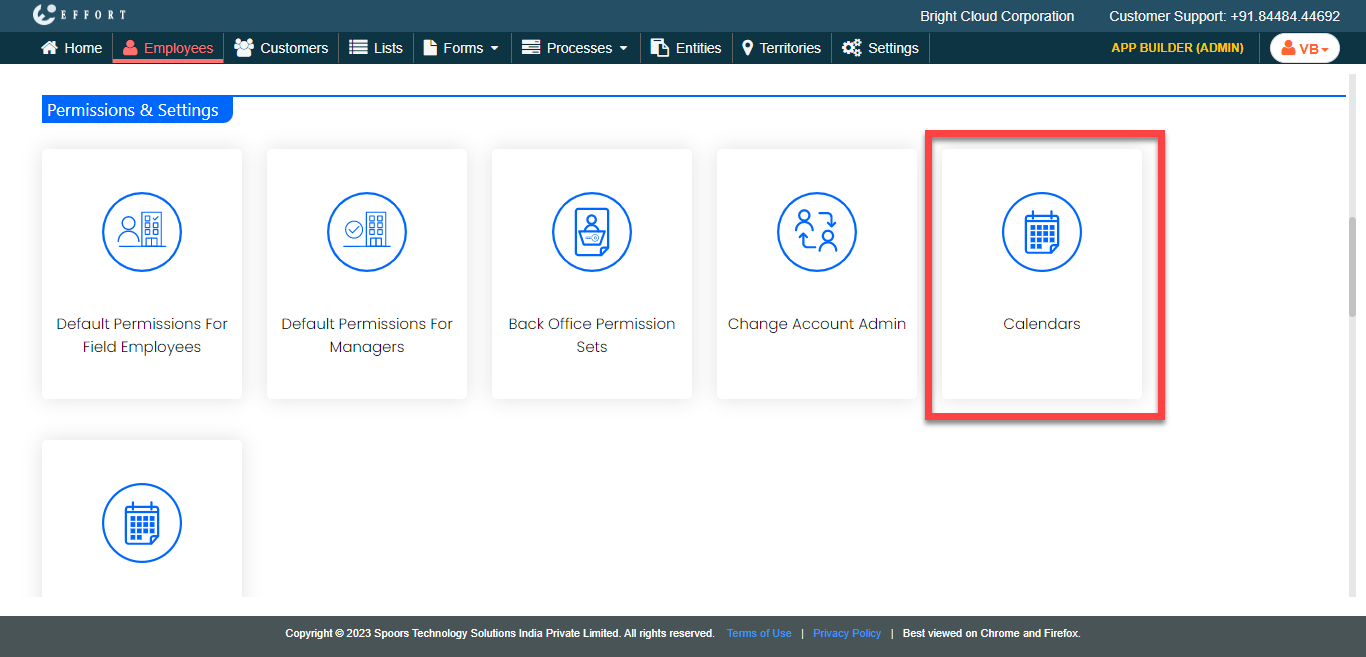1366x657 pixels.
Task: Open Default Permissions For Managers icon
Action: point(367,232)
